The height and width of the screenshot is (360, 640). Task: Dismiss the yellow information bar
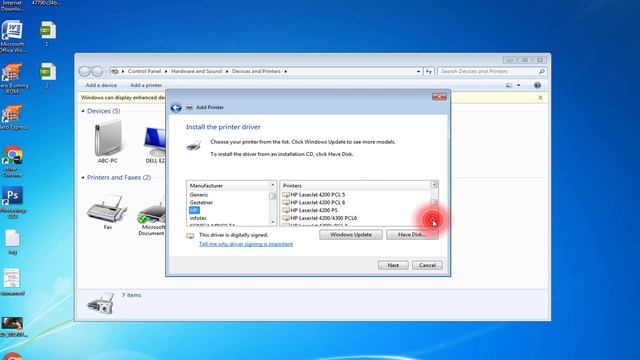pos(540,98)
